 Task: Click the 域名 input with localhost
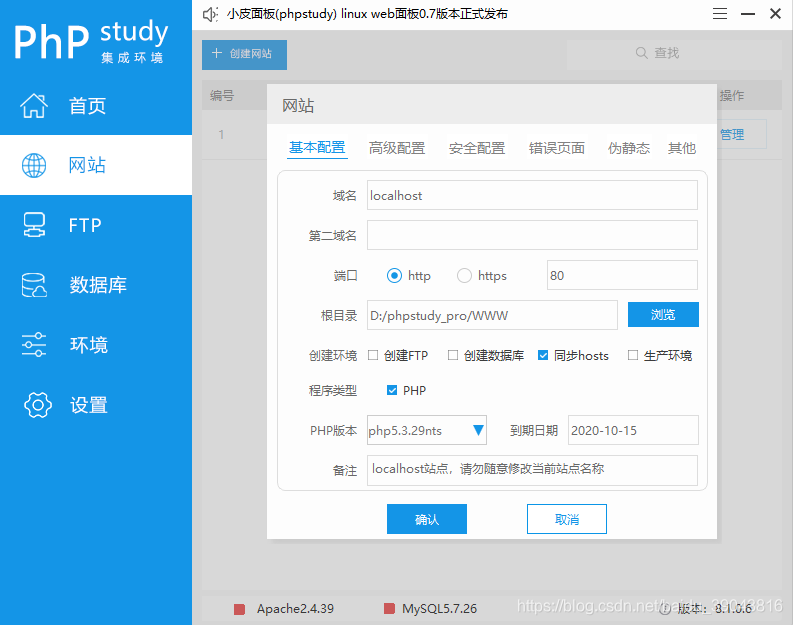pos(532,195)
